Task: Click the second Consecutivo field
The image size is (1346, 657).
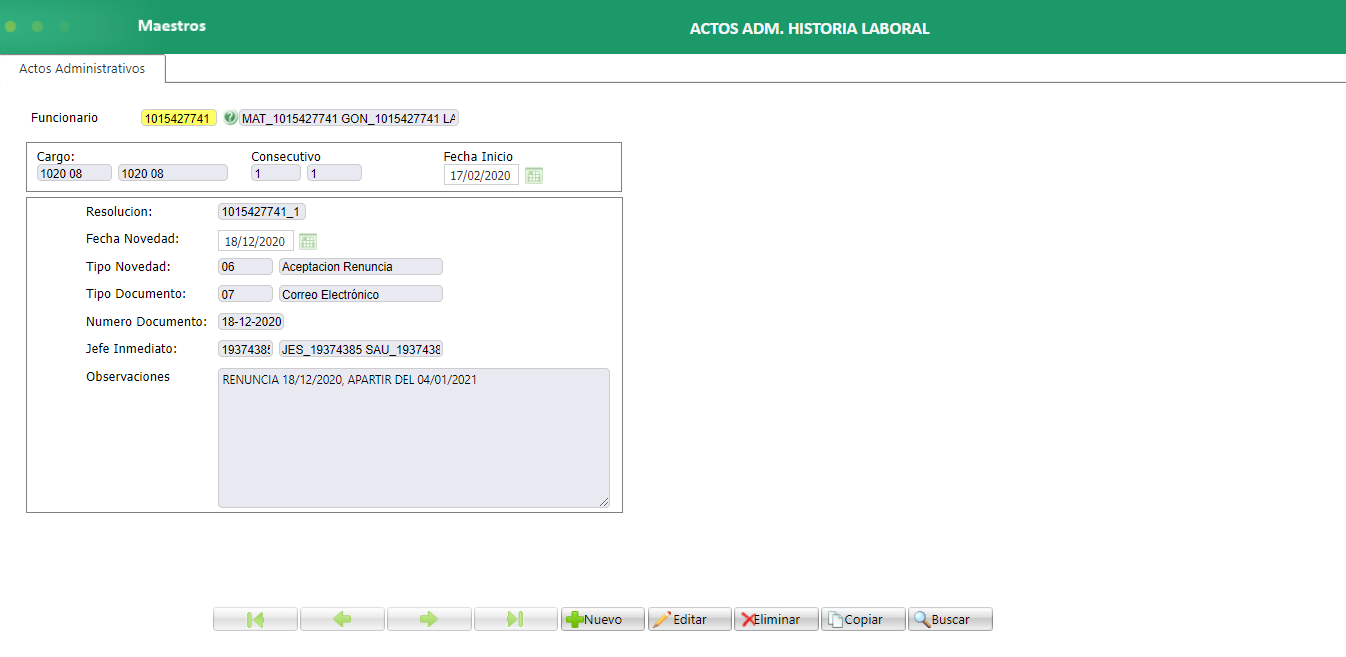Action: (334, 173)
